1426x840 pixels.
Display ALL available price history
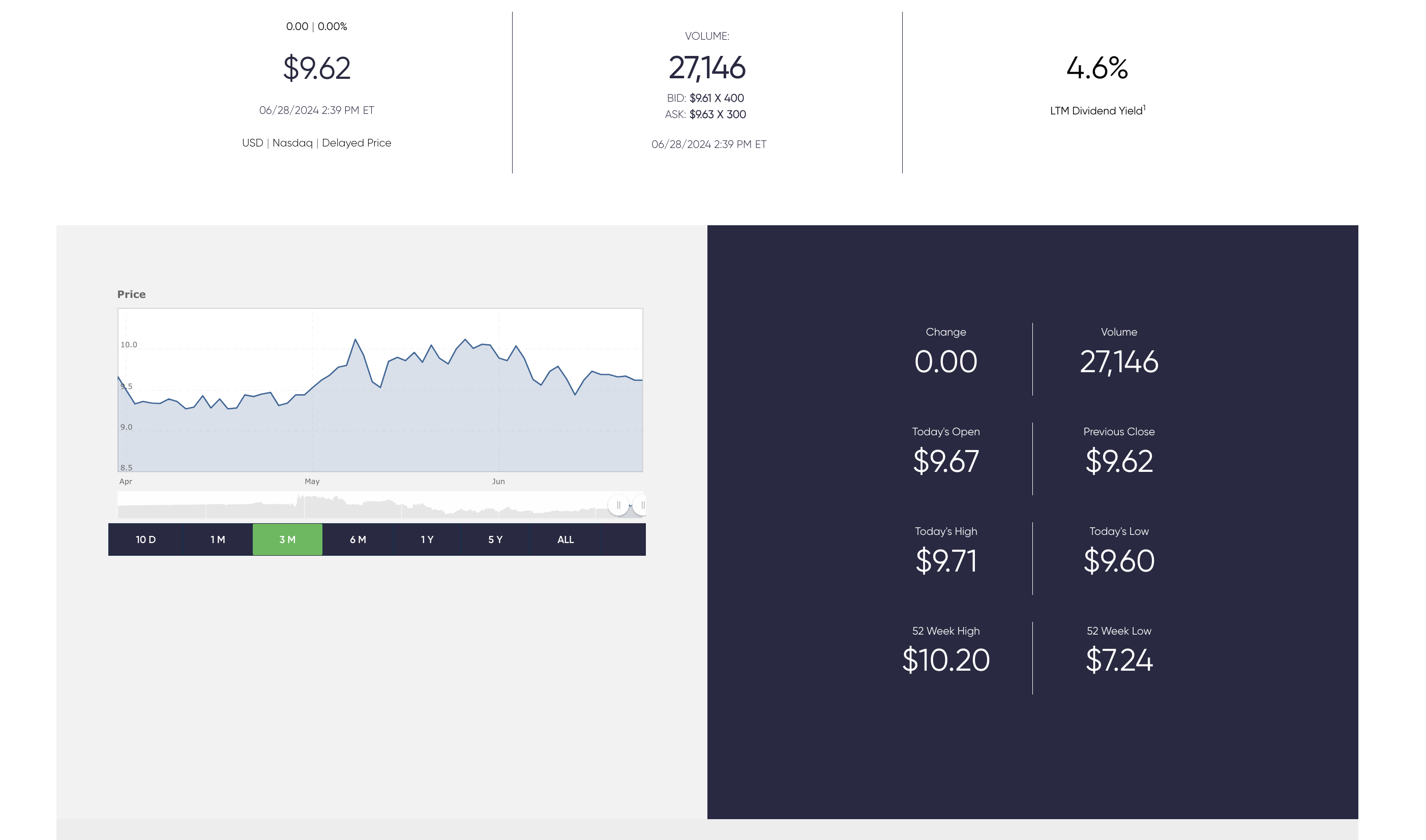click(x=565, y=539)
